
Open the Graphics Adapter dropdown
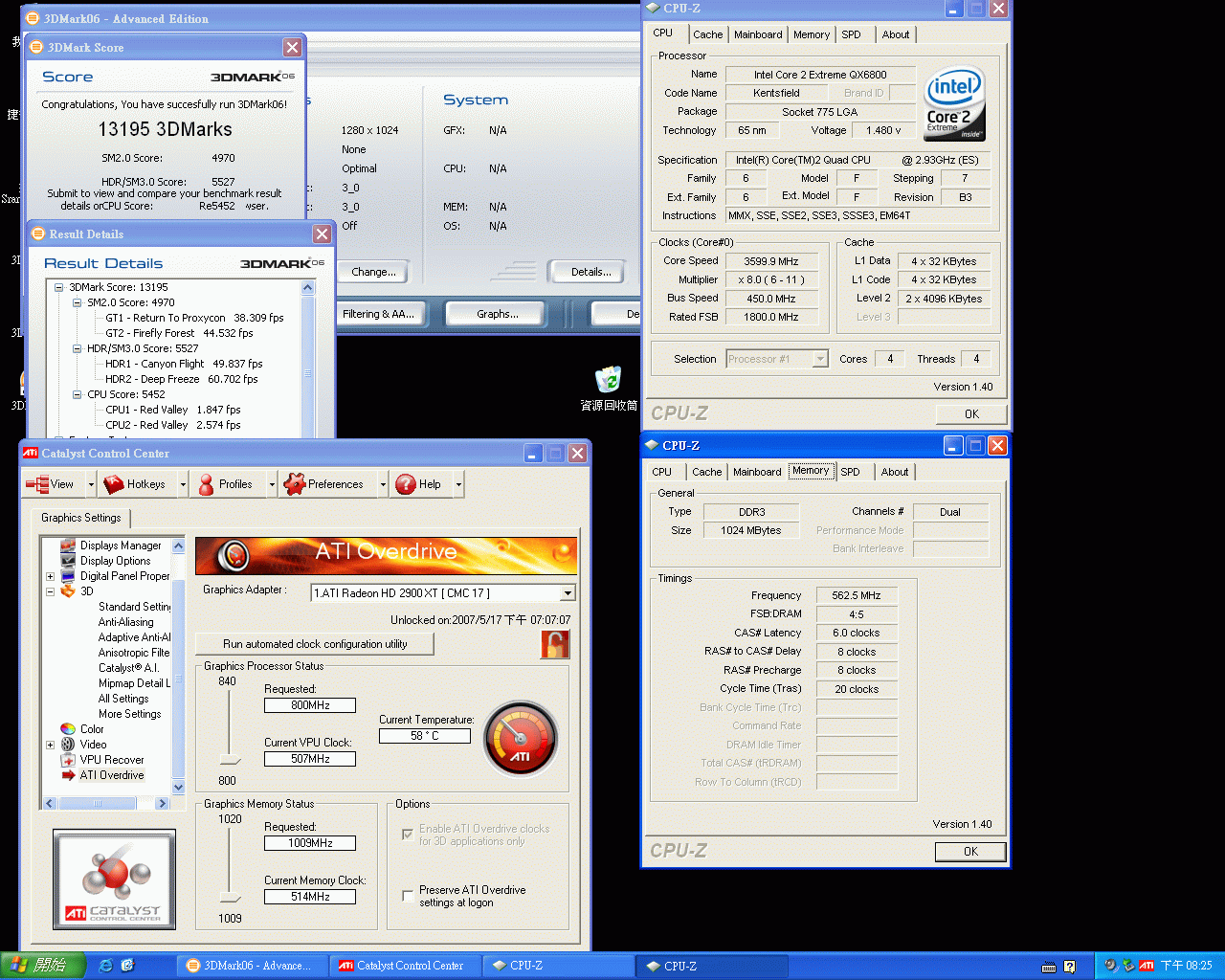(568, 593)
